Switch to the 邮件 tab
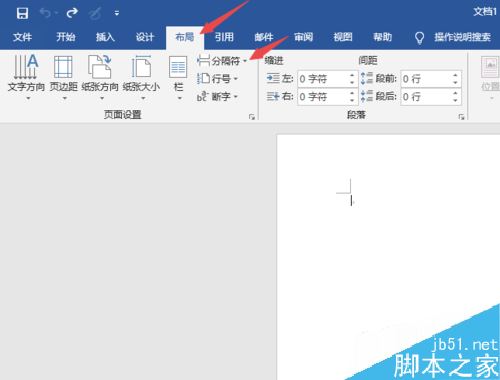The width and height of the screenshot is (500, 380). coord(264,37)
